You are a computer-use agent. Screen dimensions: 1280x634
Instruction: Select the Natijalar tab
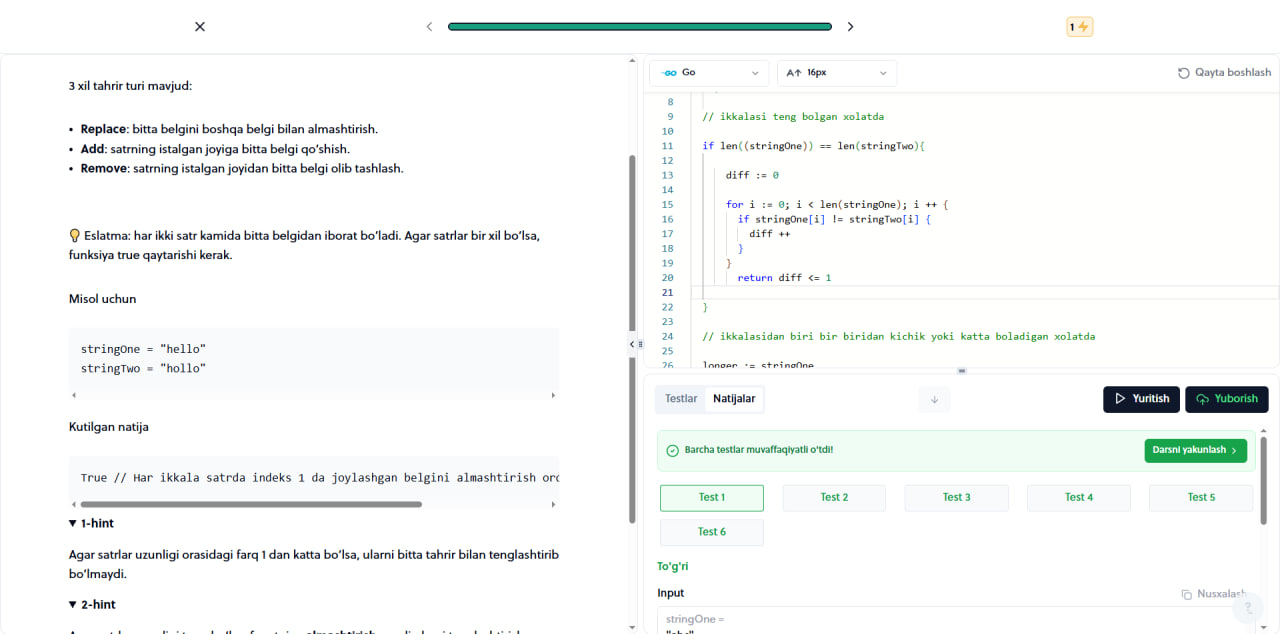pyautogui.click(x=734, y=398)
